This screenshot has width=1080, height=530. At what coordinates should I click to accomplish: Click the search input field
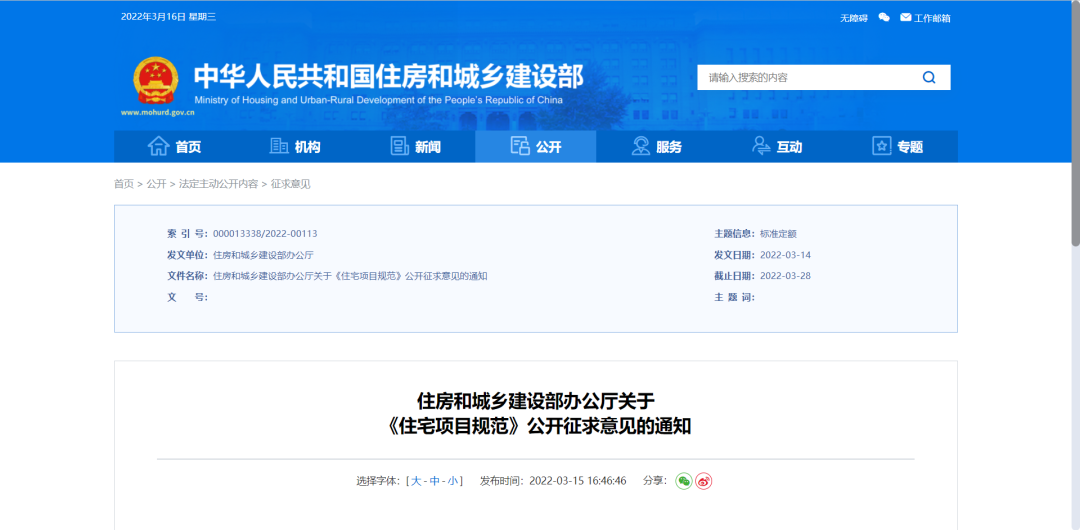(805, 78)
